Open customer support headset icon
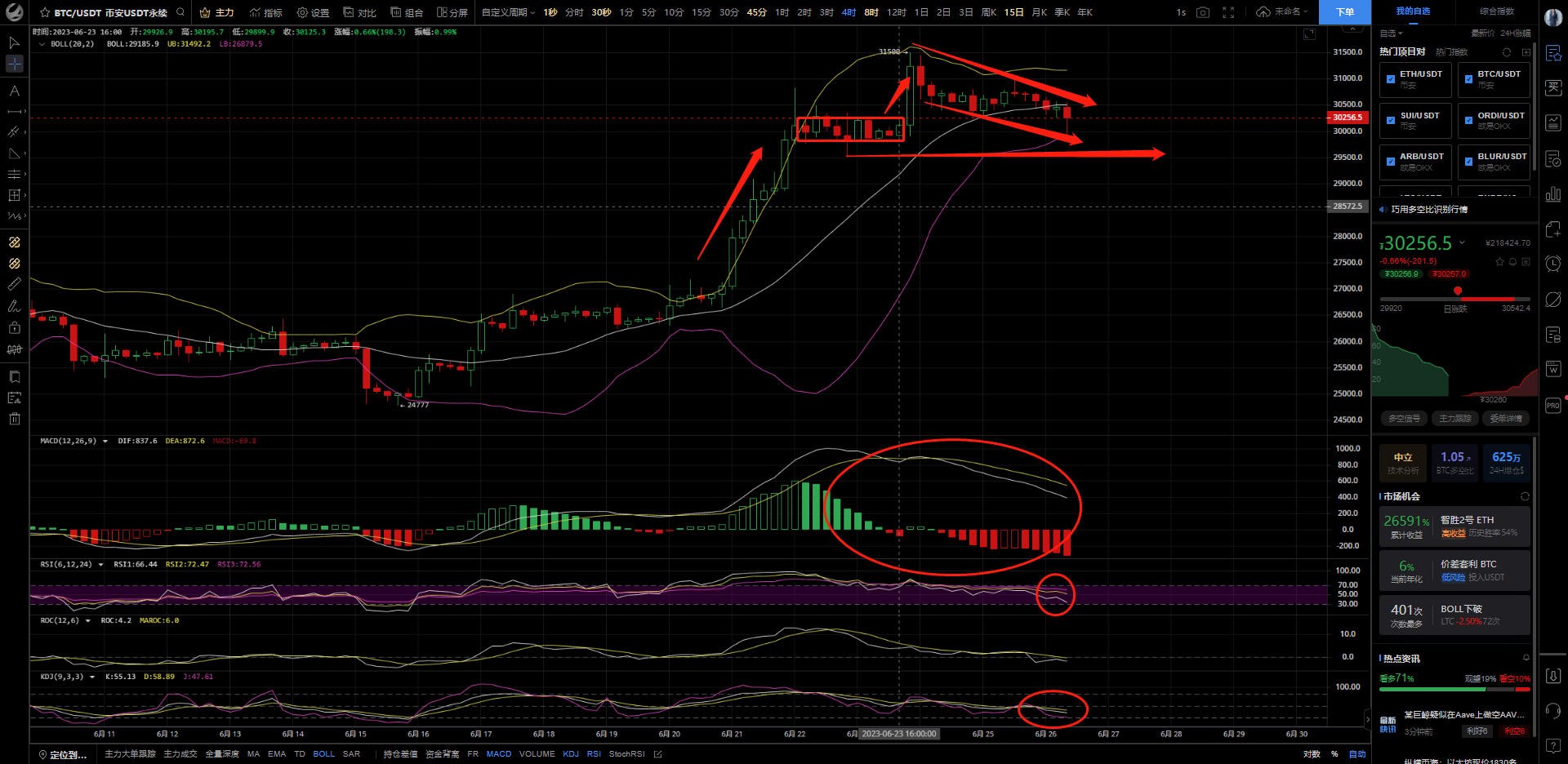Image resolution: width=1568 pixels, height=764 pixels. pos(1553,711)
